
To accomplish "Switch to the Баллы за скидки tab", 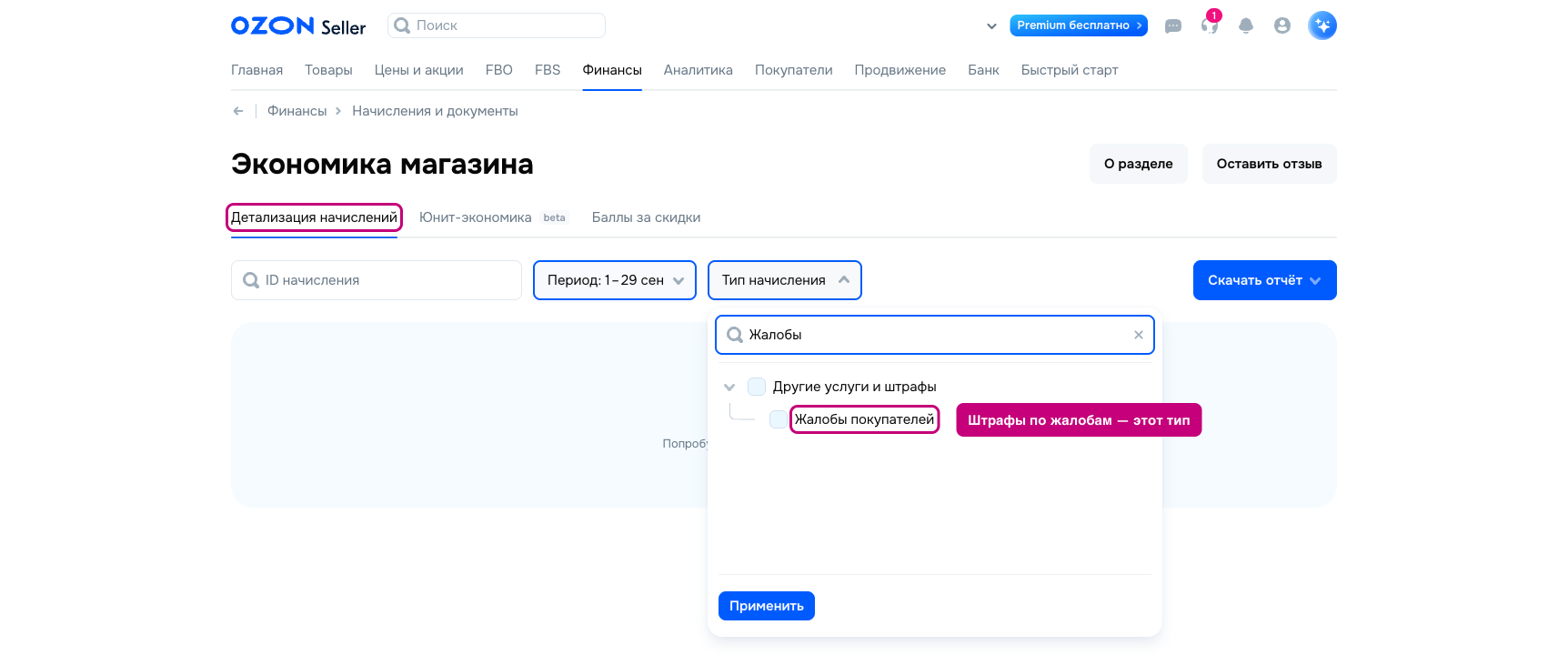I will 646,217.
